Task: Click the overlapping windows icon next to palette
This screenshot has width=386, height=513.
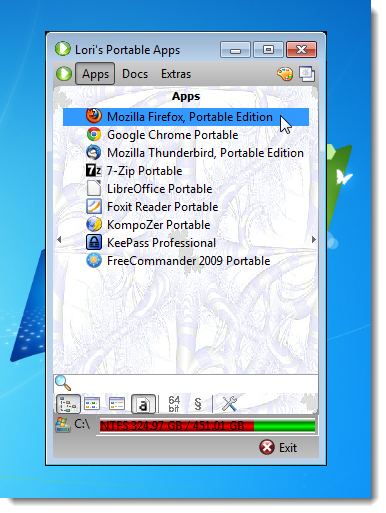Action: tap(307, 74)
